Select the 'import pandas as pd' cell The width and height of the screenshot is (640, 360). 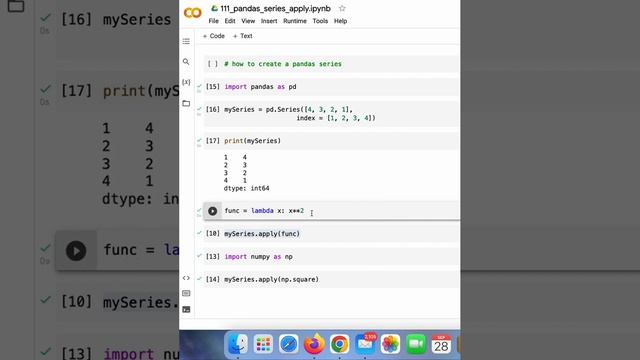pos(331,87)
